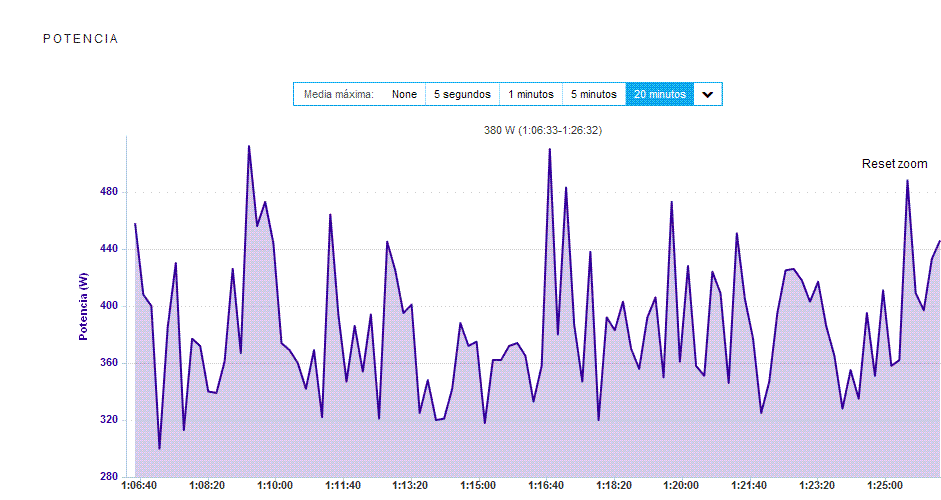This screenshot has width=941, height=500.
Task: Click the Media máxima label
Action: point(338,95)
